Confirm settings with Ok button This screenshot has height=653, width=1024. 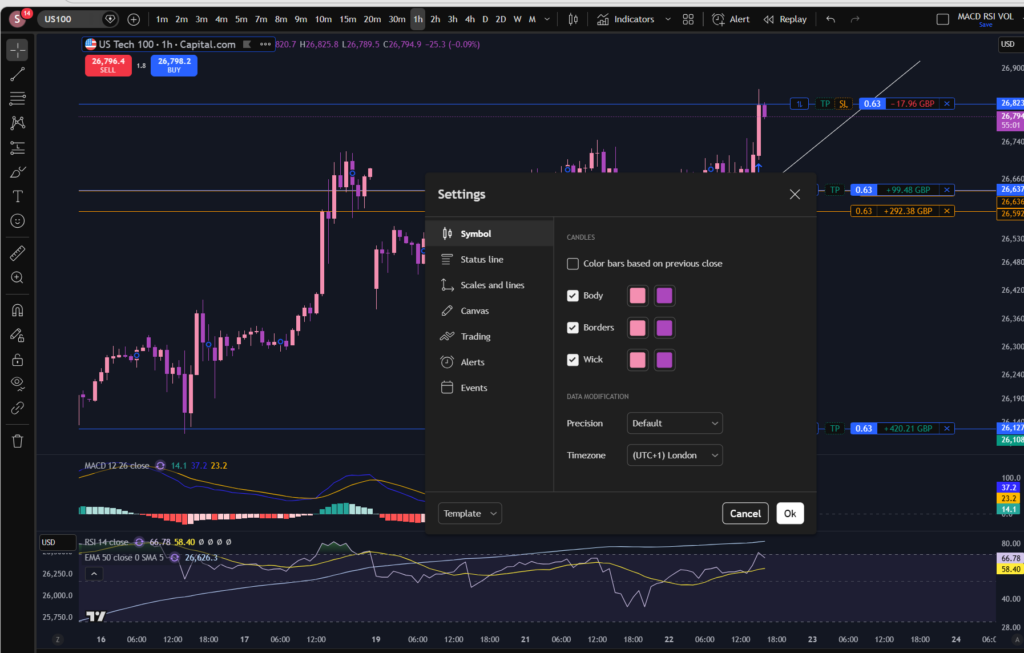click(x=790, y=513)
